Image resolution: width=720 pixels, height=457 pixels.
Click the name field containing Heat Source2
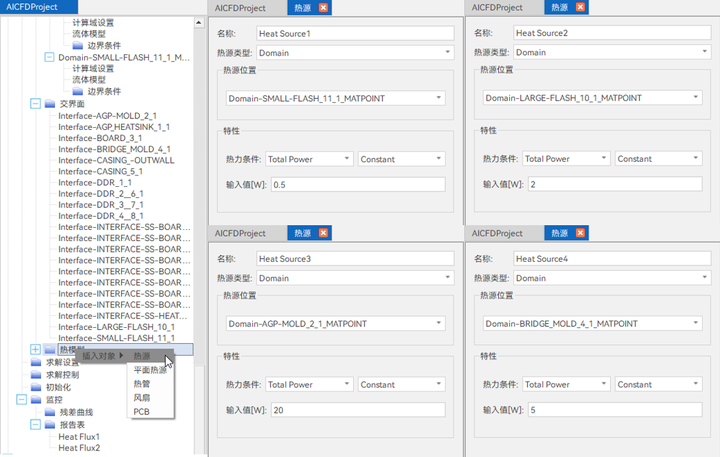[612, 33]
